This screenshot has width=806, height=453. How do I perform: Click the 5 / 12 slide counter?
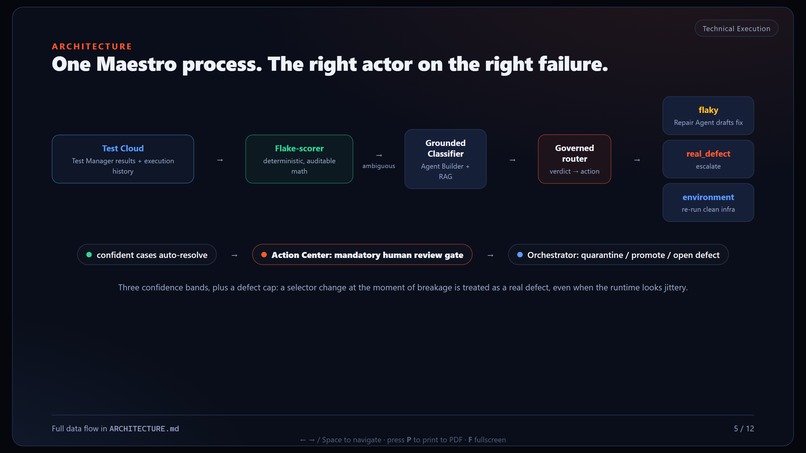click(x=743, y=428)
